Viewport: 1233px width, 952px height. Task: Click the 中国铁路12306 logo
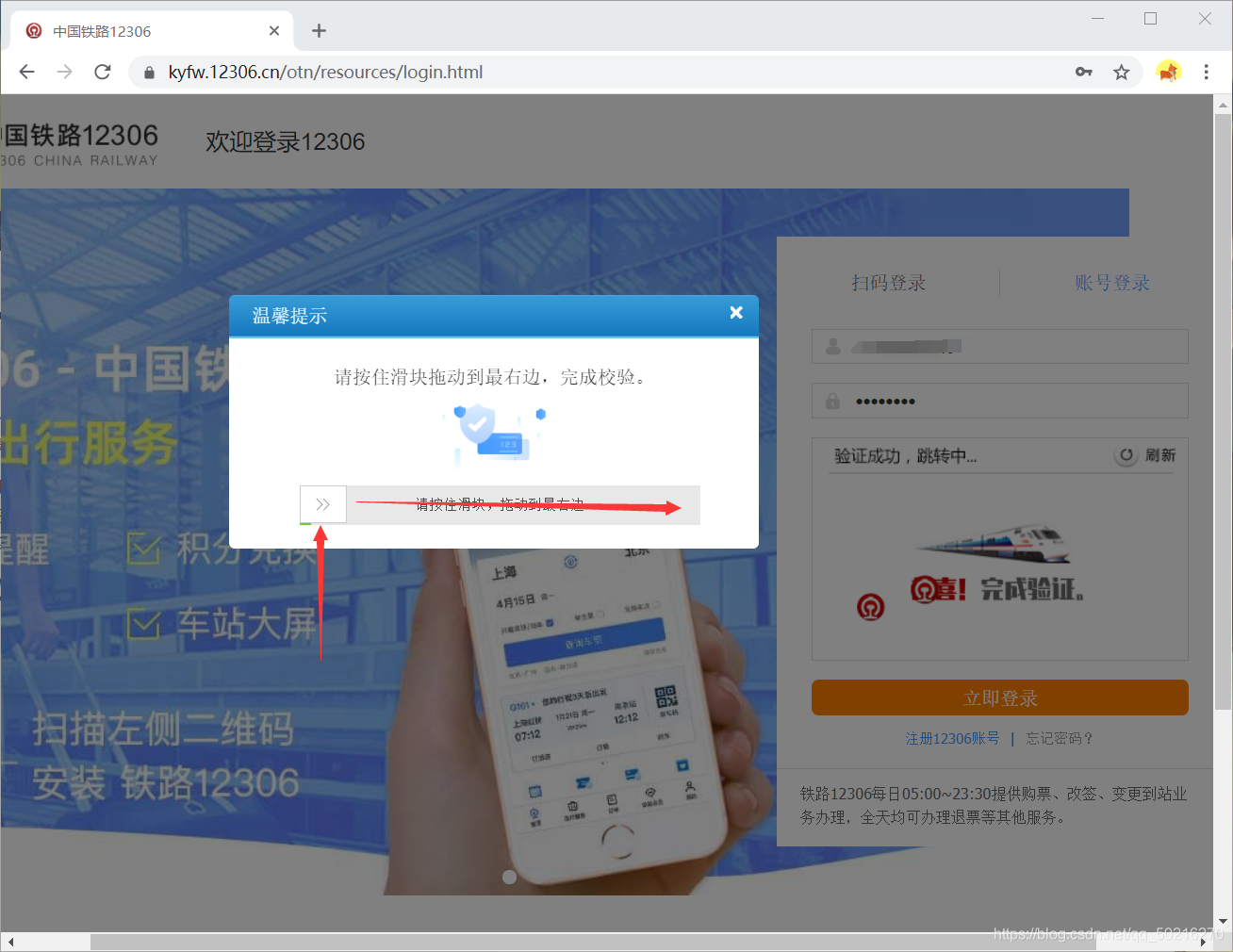click(79, 144)
